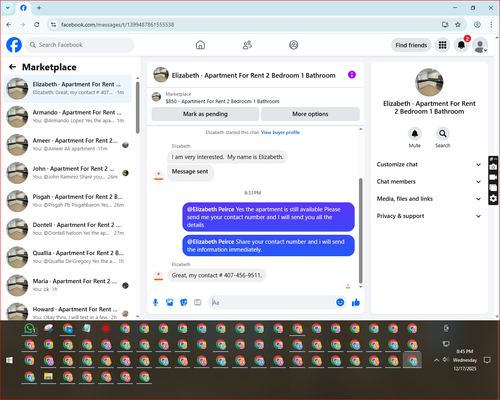Click Mark as pending button
Viewport: 500px width, 400px height.
pyautogui.click(x=205, y=114)
